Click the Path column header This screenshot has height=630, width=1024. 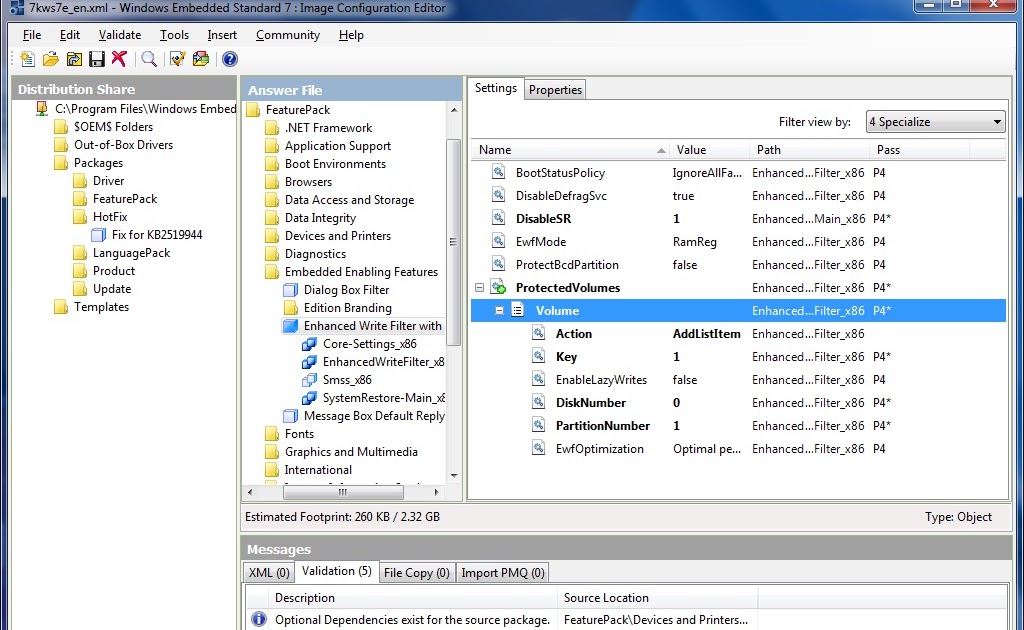[x=810, y=150]
